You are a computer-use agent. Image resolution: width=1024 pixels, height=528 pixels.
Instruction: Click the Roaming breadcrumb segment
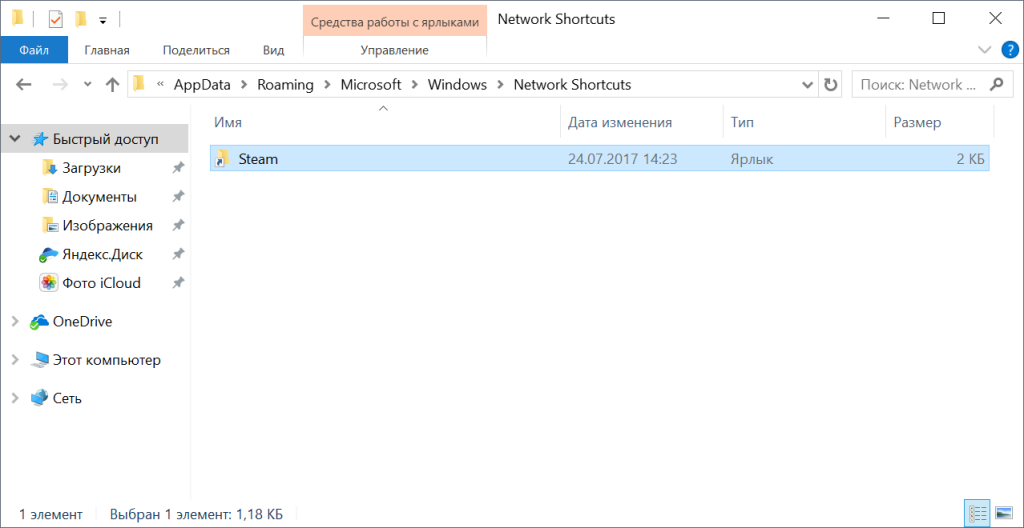(x=285, y=85)
